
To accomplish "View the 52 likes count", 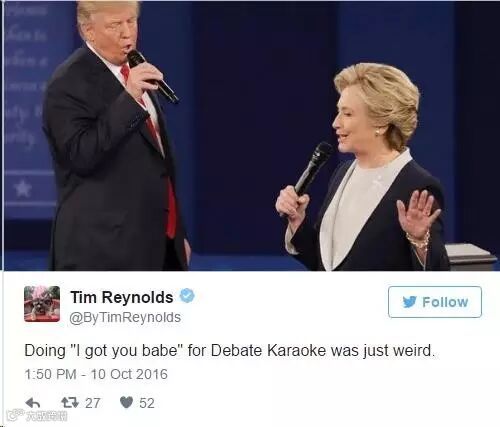I will pos(147,403).
